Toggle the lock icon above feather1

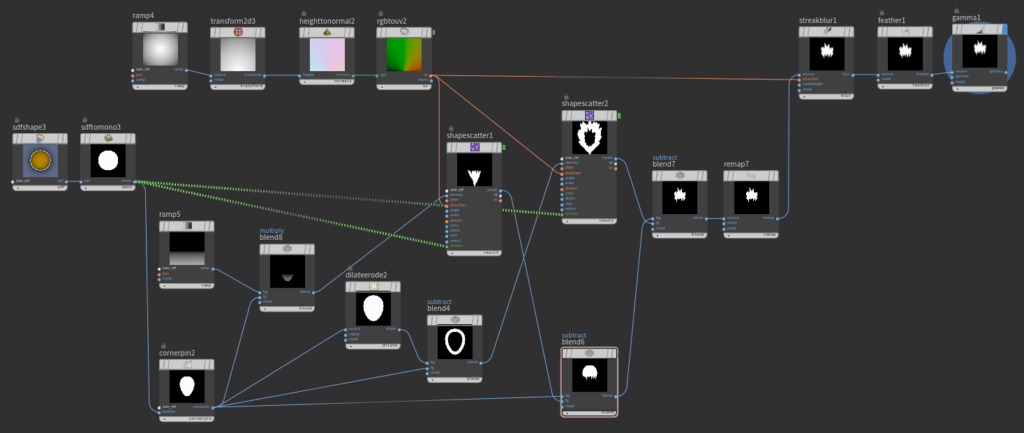[883, 11]
